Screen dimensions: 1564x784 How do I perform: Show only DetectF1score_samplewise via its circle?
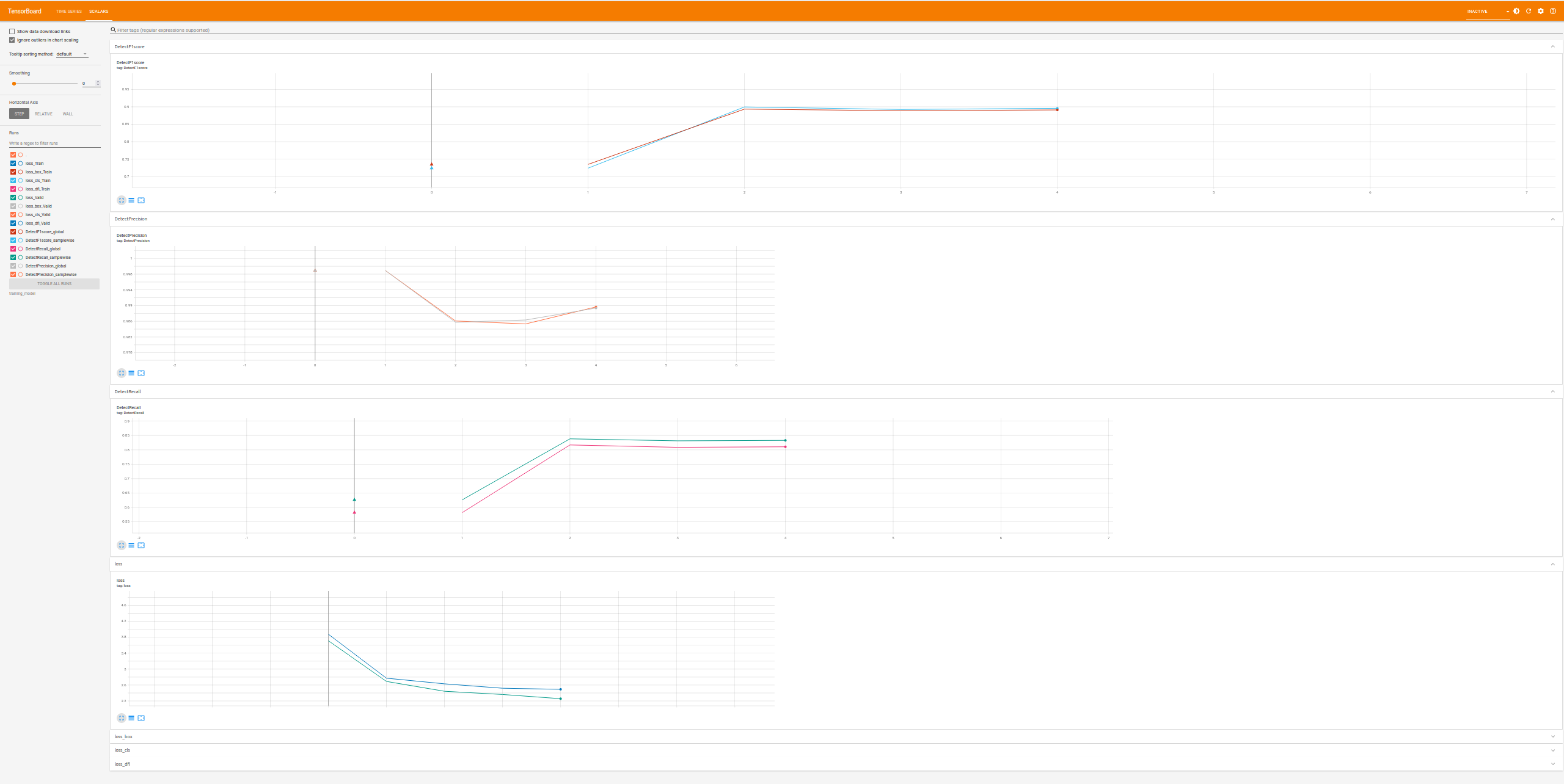coord(20,240)
